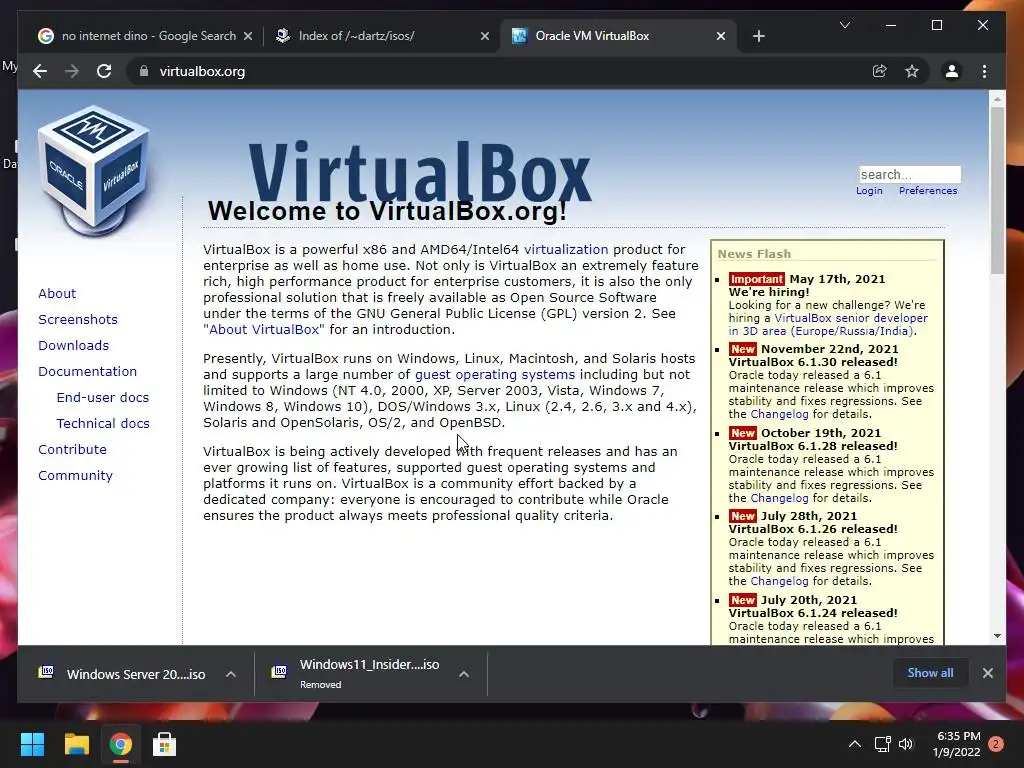The image size is (1024, 768).
Task: Navigate to Downloads in the sidebar
Action: [73, 345]
